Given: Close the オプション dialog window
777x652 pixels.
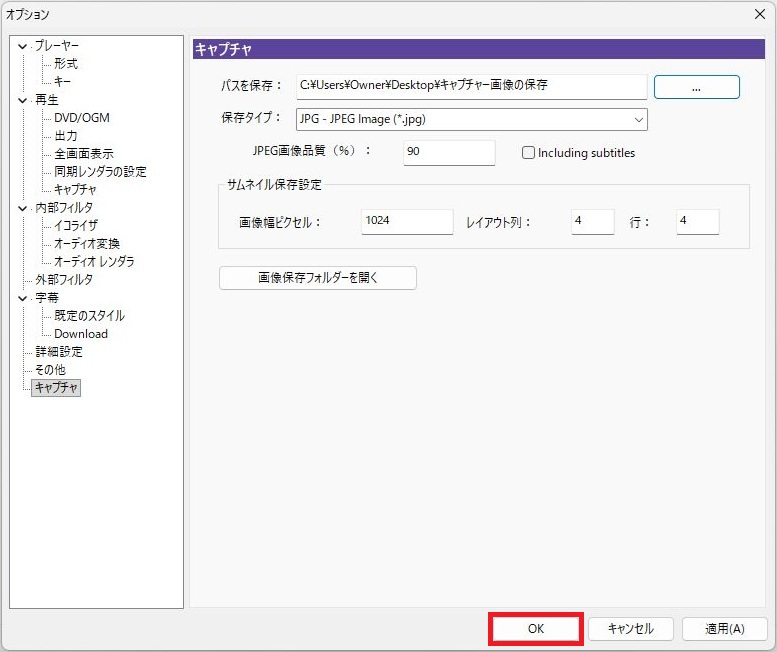Looking at the screenshot, I should click(757, 14).
